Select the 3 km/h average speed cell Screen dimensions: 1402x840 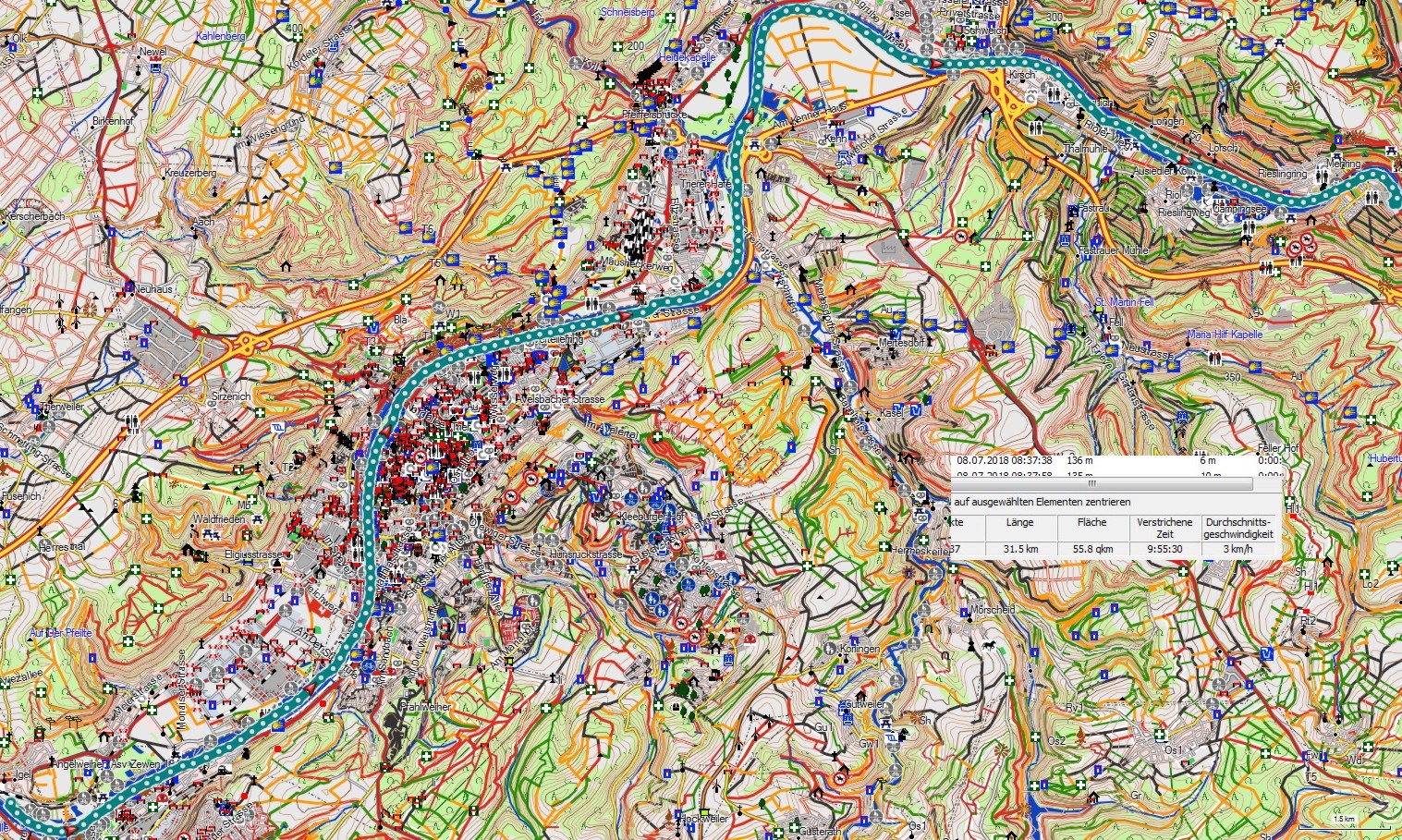coord(1238,549)
